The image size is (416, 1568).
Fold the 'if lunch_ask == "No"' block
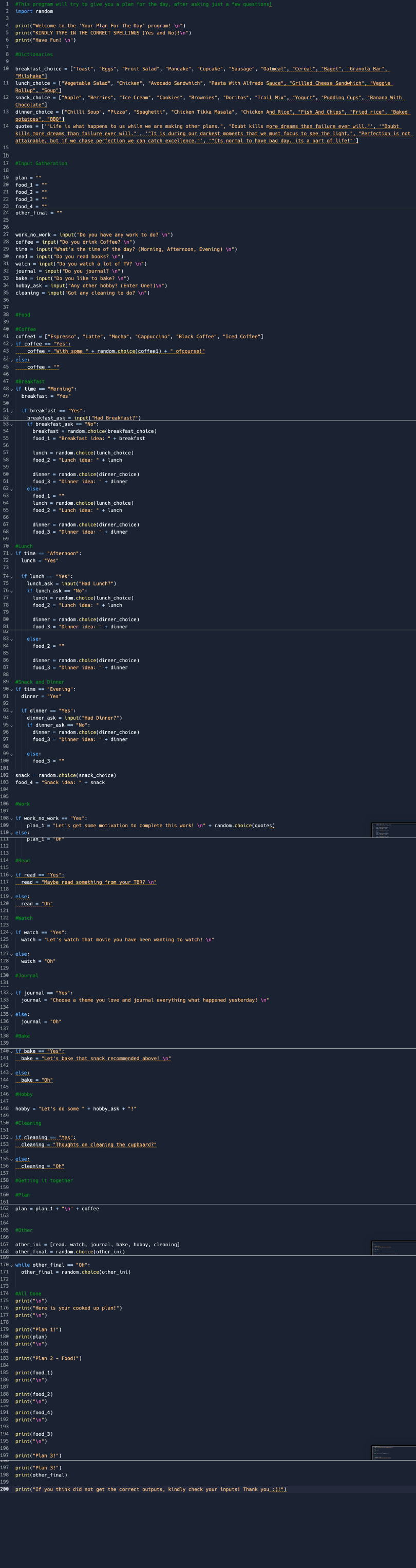point(11,590)
